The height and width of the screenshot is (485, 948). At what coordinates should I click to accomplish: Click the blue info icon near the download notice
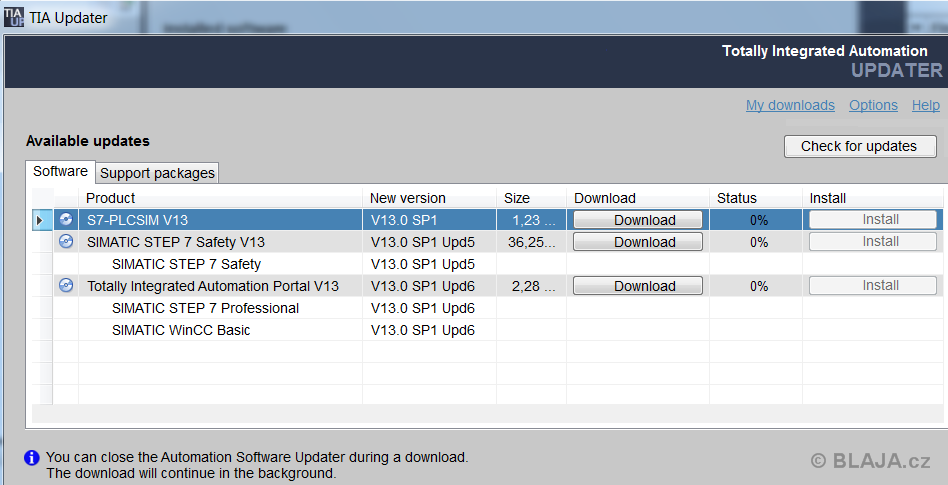coord(31,458)
